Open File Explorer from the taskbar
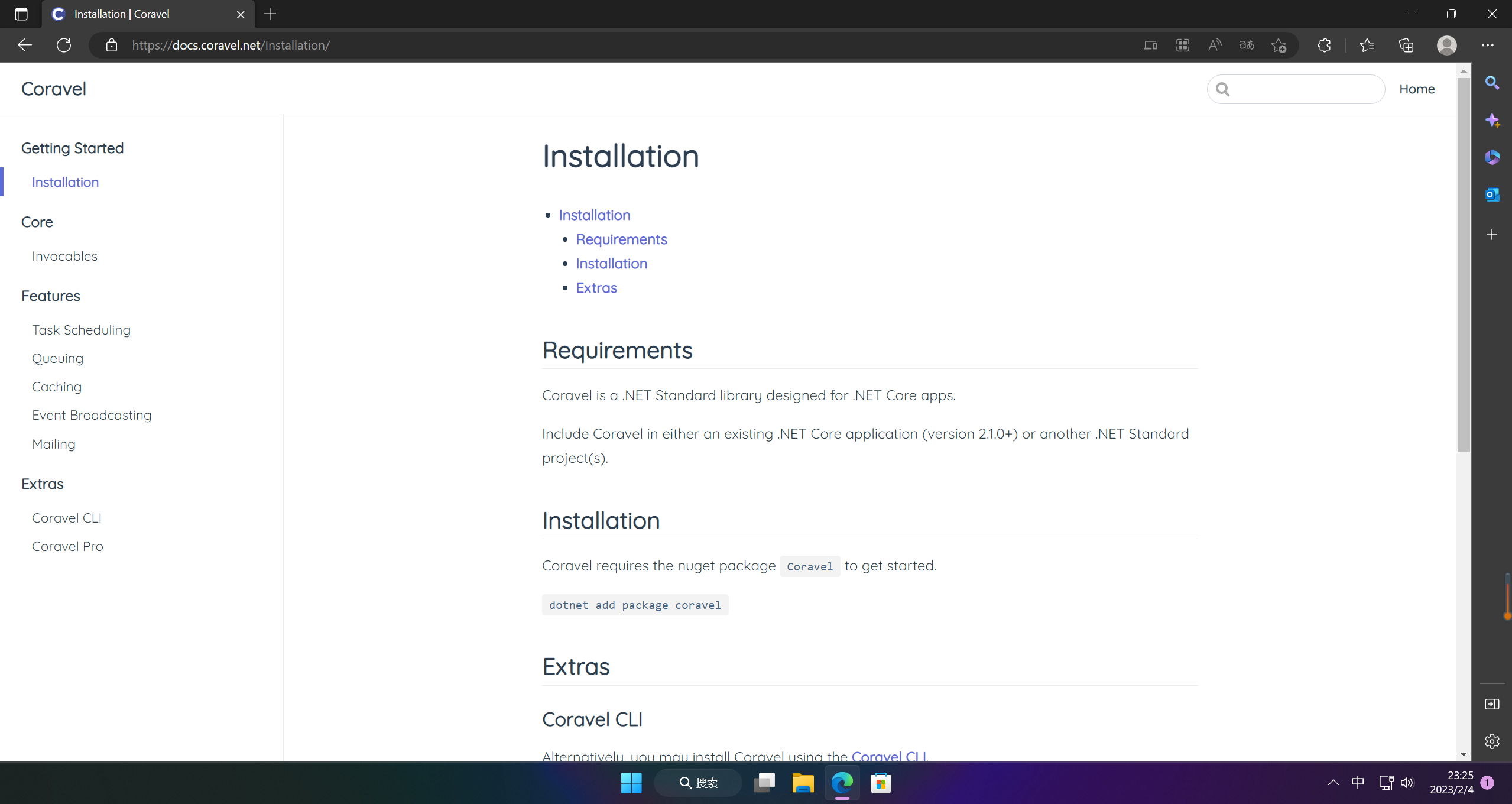The image size is (1512, 804). [x=803, y=783]
